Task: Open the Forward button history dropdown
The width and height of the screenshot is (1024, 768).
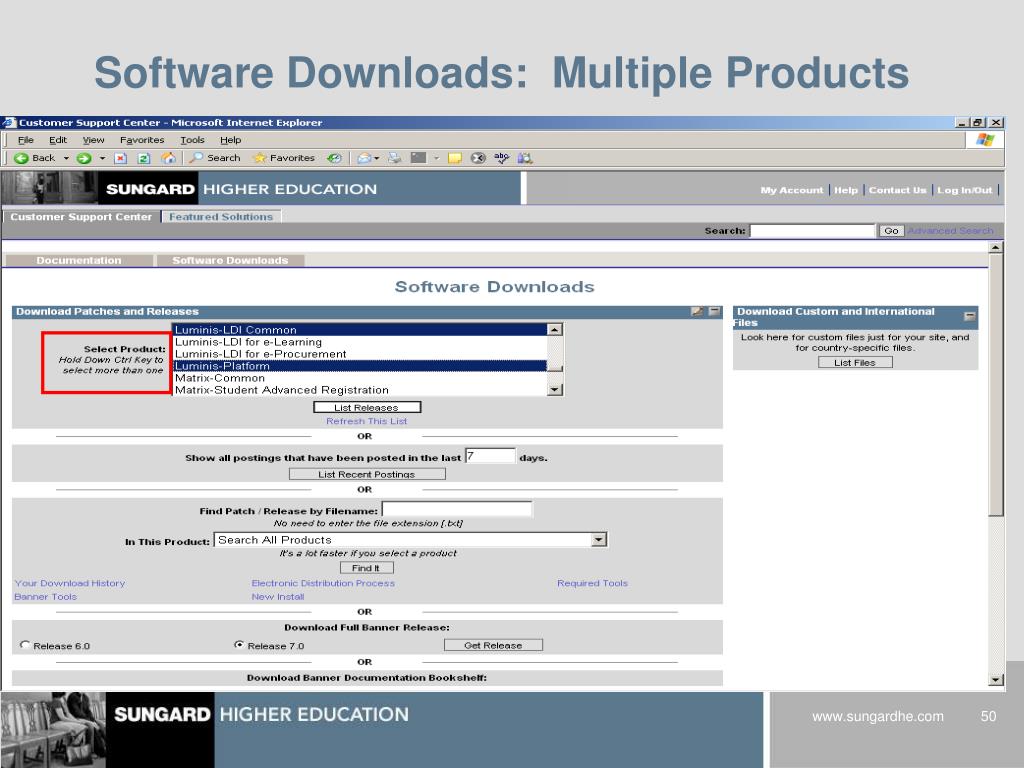Action: (x=102, y=158)
